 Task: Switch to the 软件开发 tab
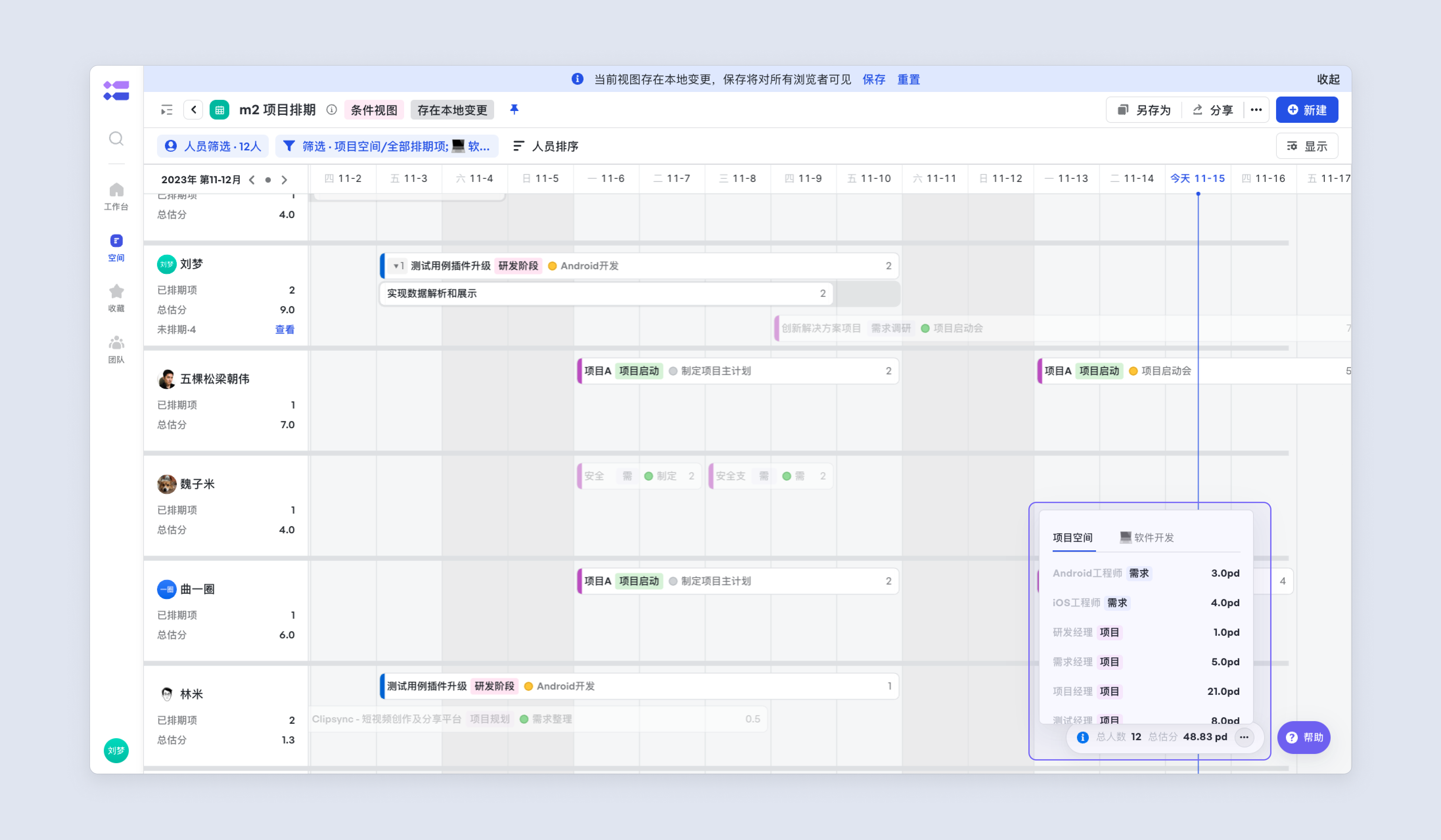(x=1147, y=538)
